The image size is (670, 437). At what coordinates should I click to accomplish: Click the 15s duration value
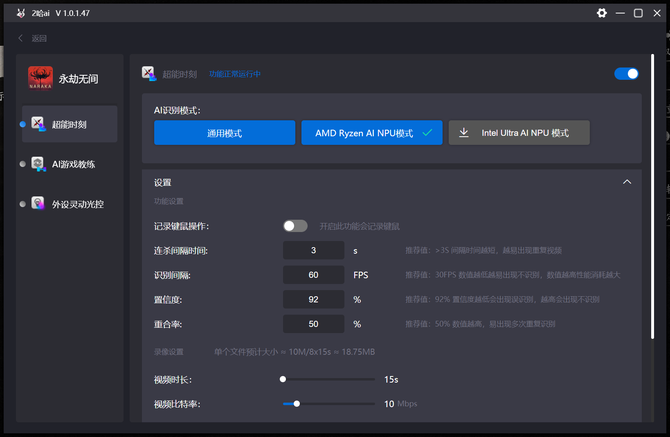(x=391, y=379)
